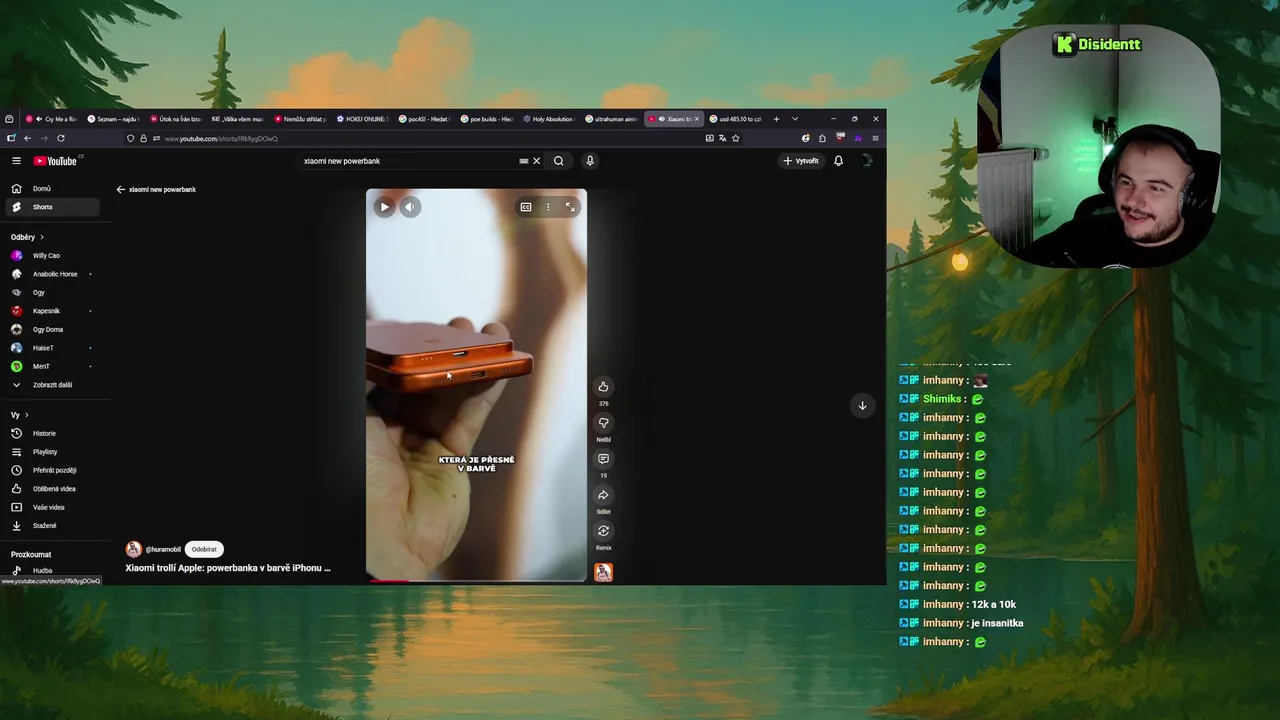Open the sound thumbnail below Remix
This screenshot has width=1280, height=720.
pyautogui.click(x=603, y=572)
